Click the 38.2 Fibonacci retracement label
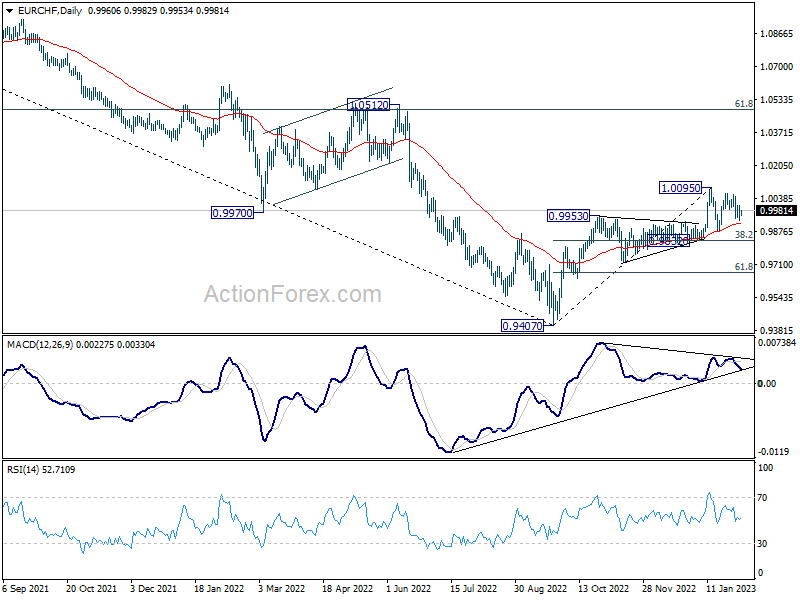Viewport: 800px width, 600px height. 743,234
